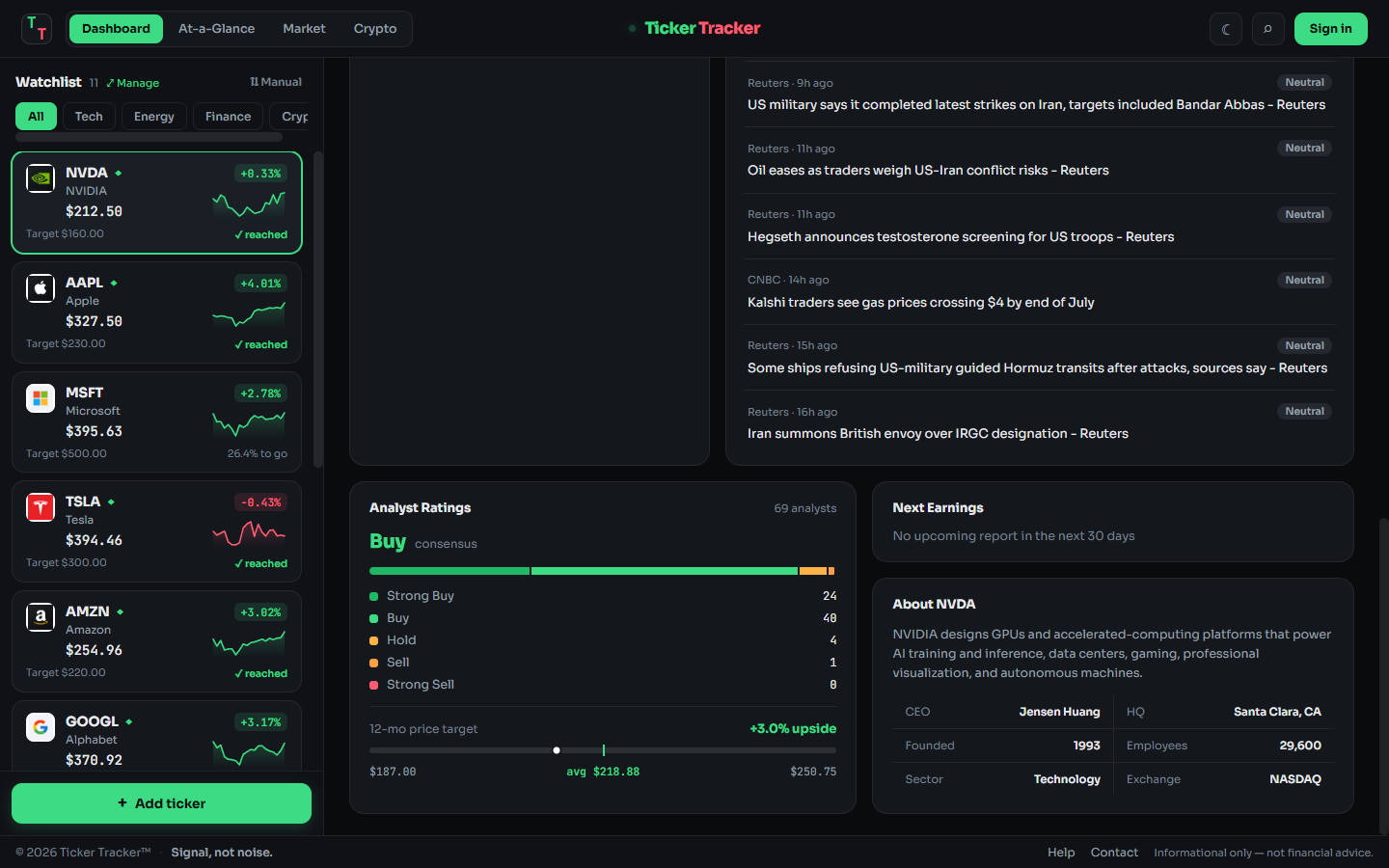
Task: Click the Strong Buy rating row
Action: [603, 596]
